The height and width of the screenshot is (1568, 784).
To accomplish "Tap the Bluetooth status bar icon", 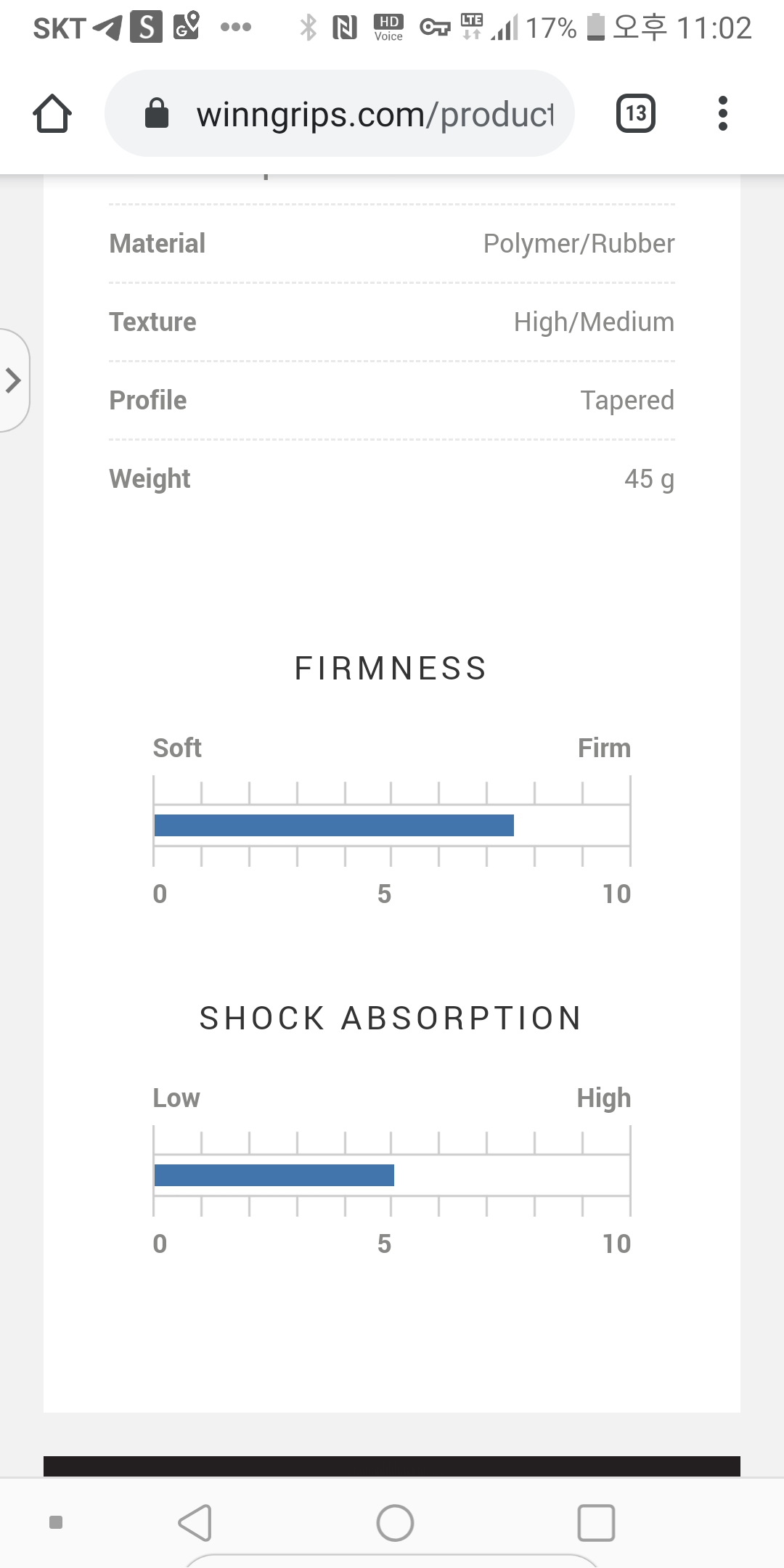I will 309,28.
